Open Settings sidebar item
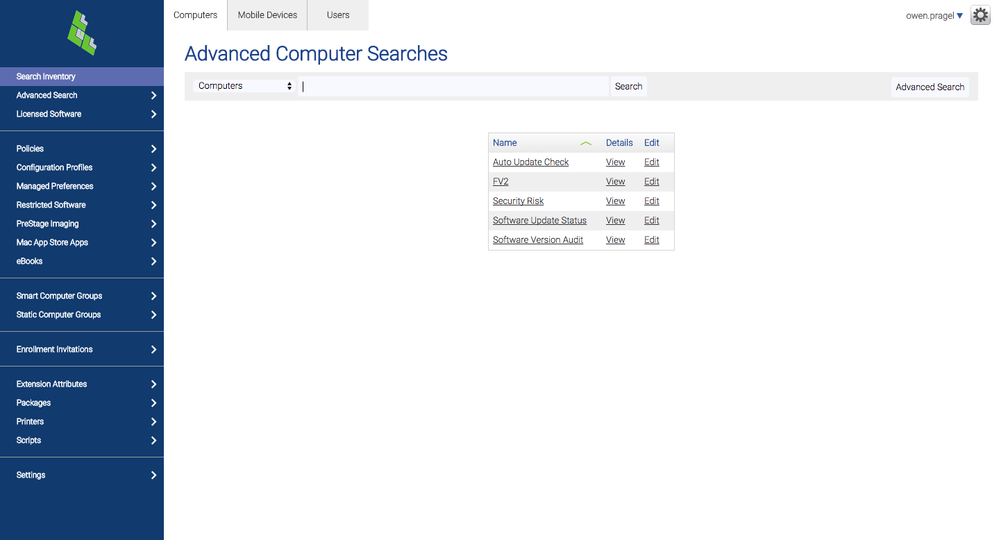The width and height of the screenshot is (999, 540). click(82, 475)
